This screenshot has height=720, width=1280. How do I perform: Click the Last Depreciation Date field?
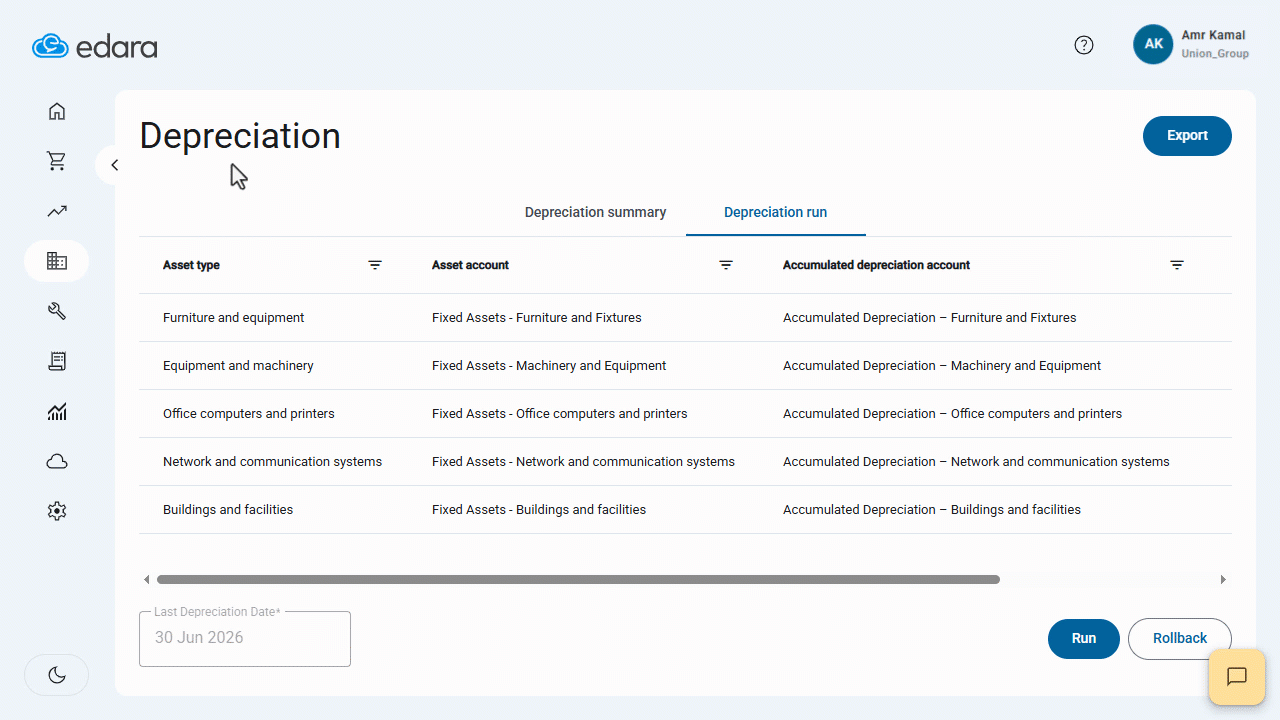click(245, 638)
